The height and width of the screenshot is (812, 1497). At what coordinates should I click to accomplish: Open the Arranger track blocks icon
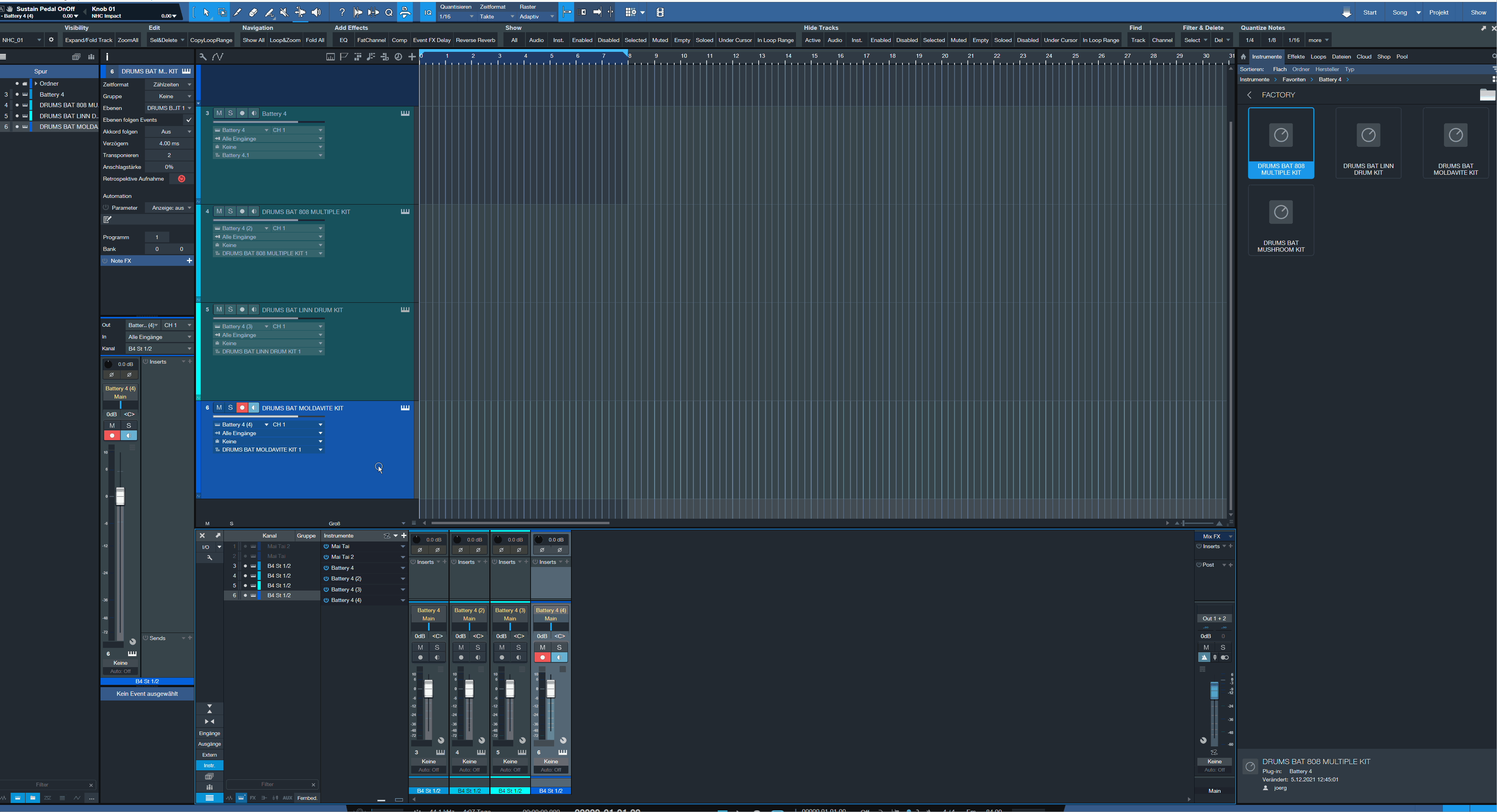pyautogui.click(x=357, y=57)
